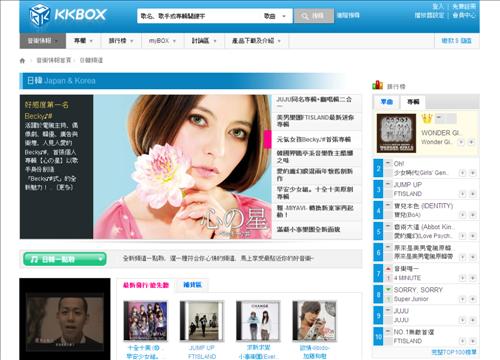The width and height of the screenshot is (500, 360).
Task: Expand the 討論區 navigation menu
Action: click(x=204, y=41)
